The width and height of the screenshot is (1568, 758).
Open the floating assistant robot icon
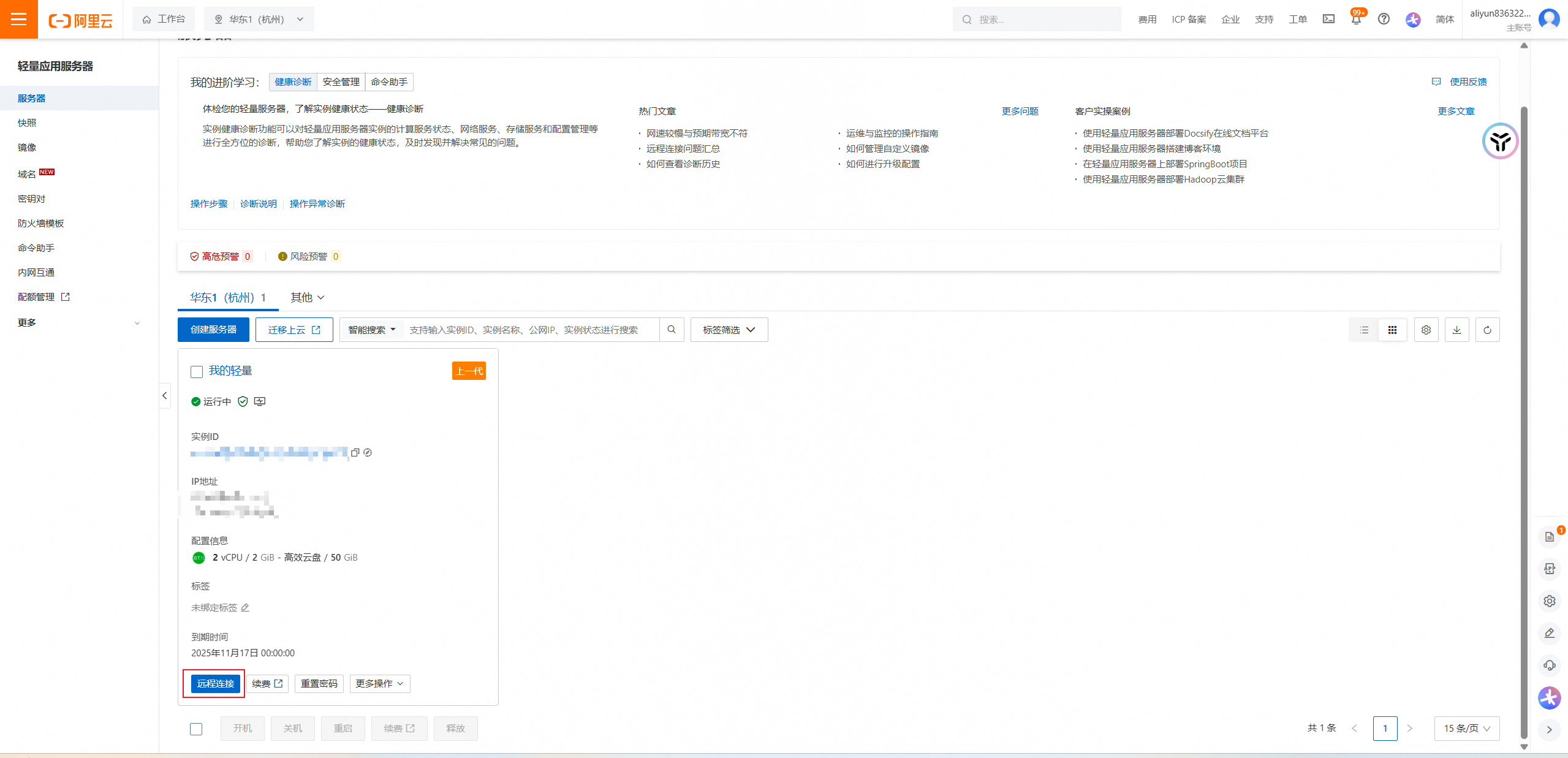[x=1501, y=141]
